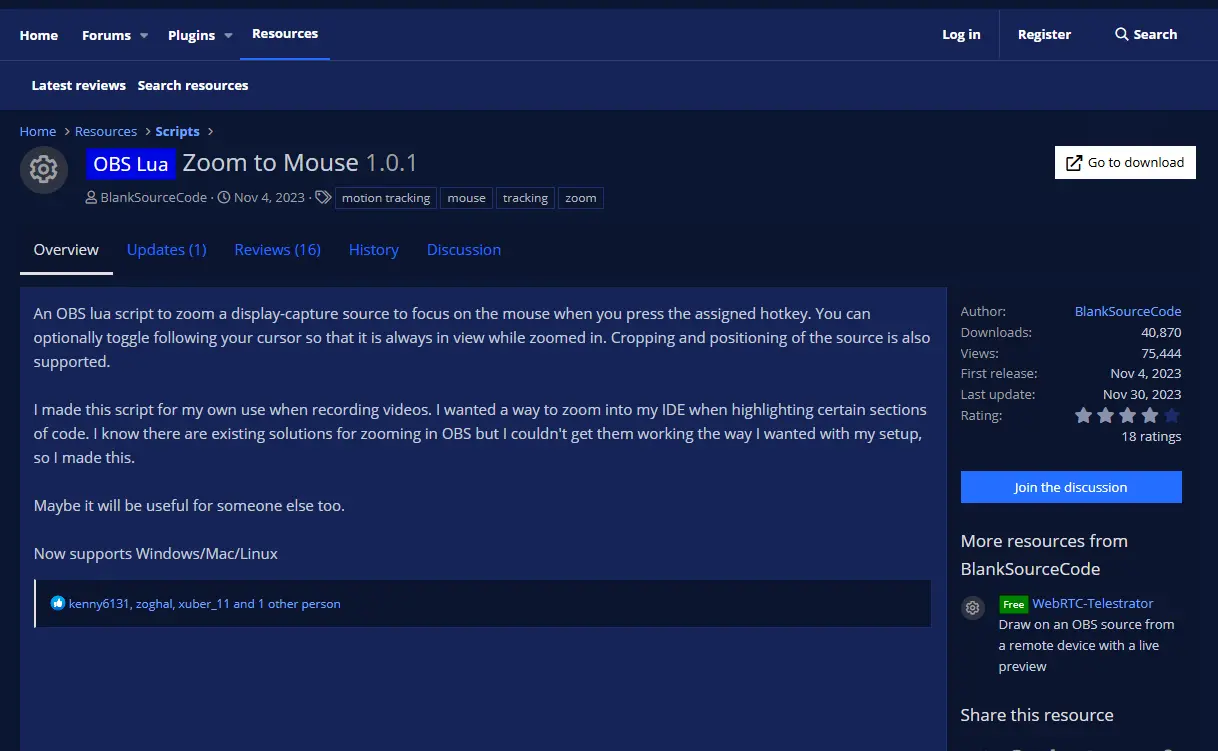Select the History tab
The height and width of the screenshot is (751, 1218).
[x=374, y=249]
